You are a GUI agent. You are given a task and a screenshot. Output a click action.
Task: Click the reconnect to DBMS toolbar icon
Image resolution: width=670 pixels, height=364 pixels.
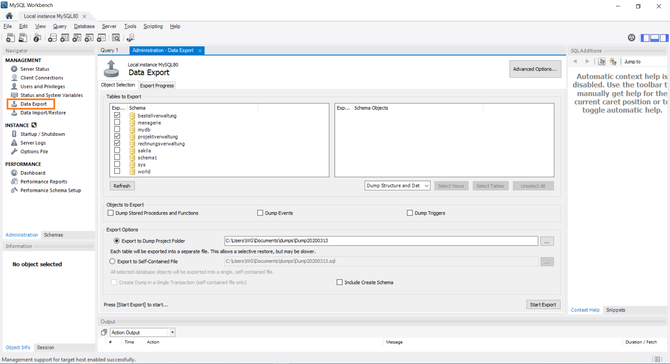[130, 38]
